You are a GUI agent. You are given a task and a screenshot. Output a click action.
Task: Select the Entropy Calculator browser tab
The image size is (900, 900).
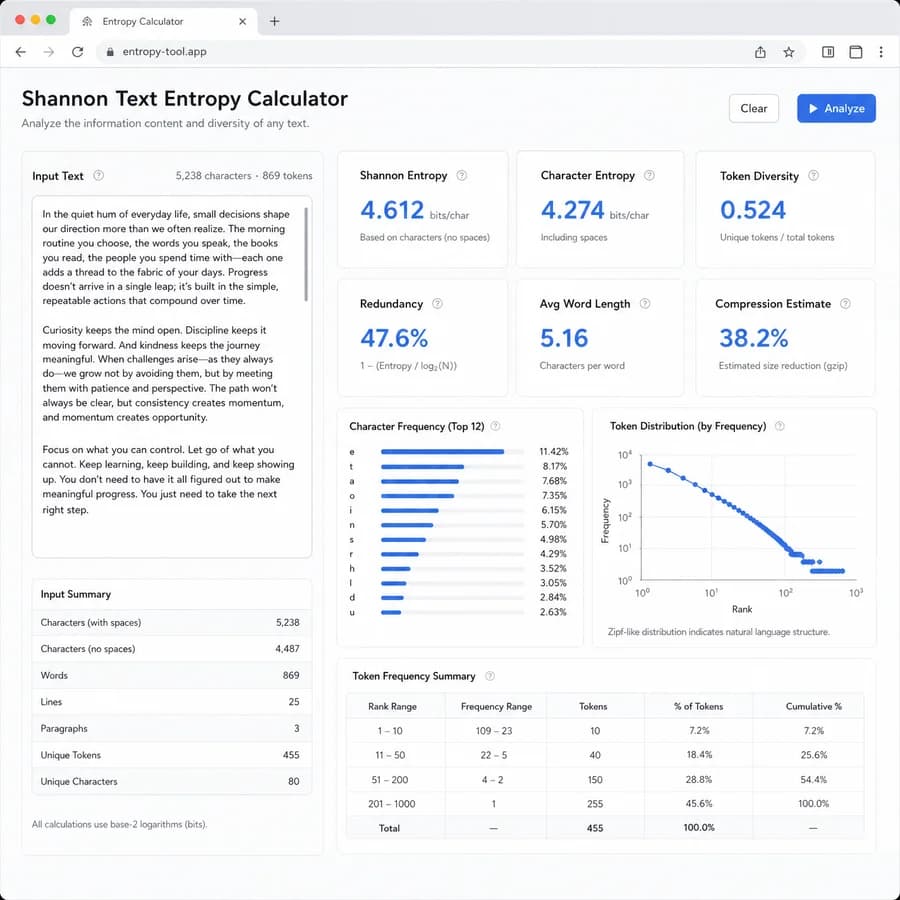164,21
